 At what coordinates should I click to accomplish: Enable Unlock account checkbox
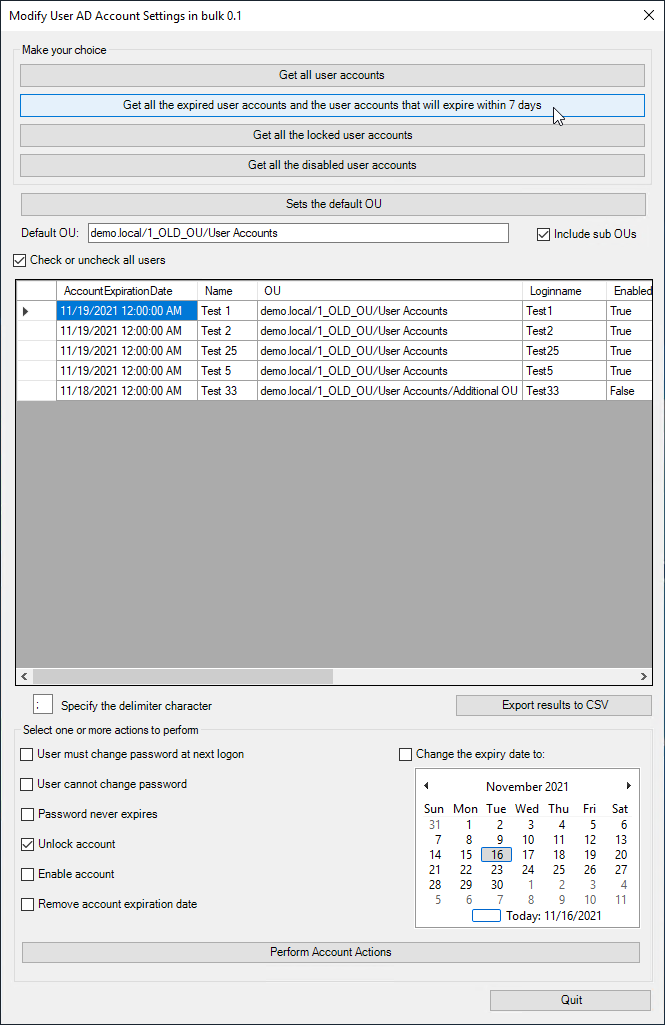[x=27, y=844]
